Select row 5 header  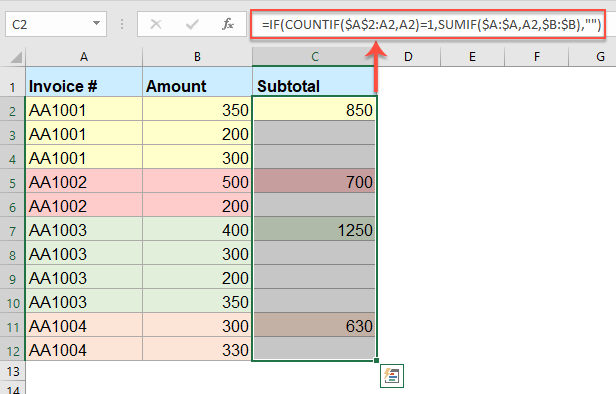click(x=13, y=181)
